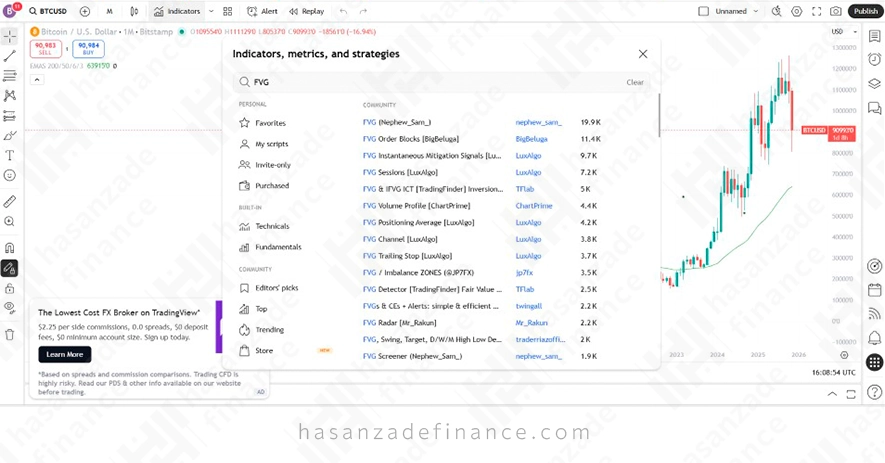The width and height of the screenshot is (885, 463).
Task: Open quick search icon in top bar
Action: [777, 11]
